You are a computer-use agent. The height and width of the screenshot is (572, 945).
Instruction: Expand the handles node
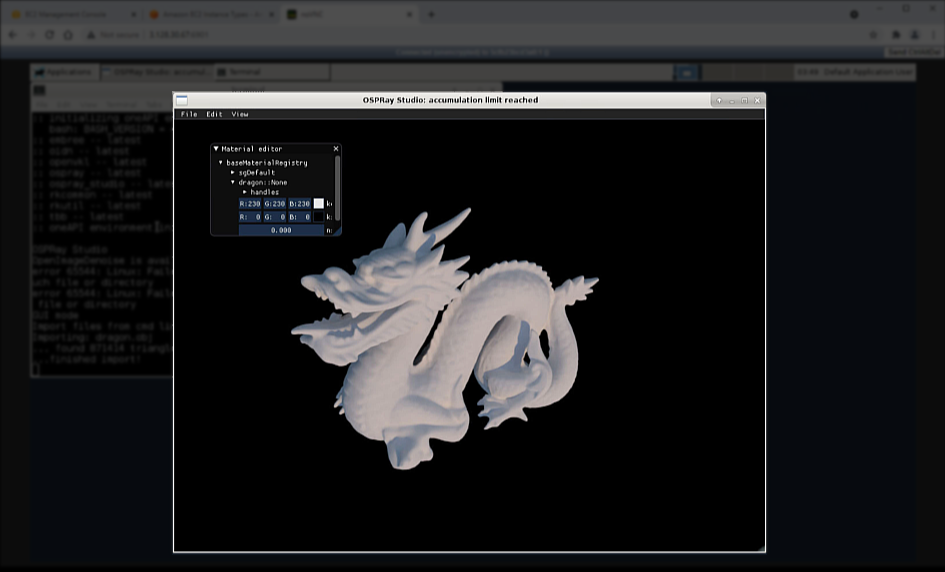[245, 192]
